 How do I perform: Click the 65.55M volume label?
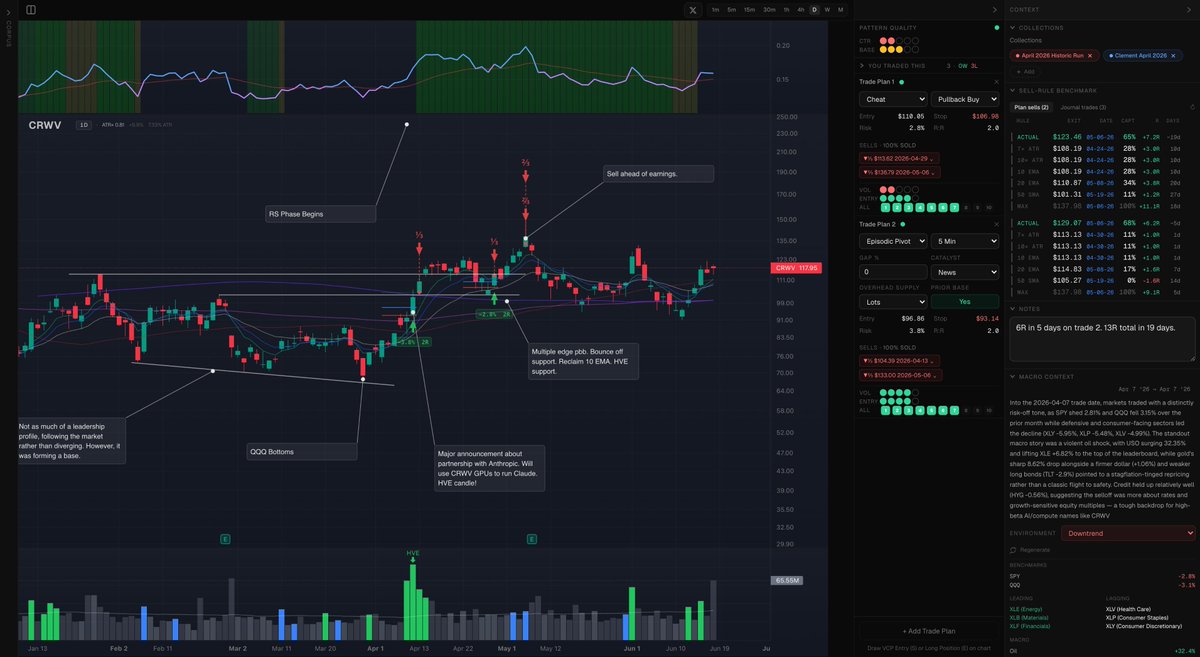pyautogui.click(x=788, y=580)
